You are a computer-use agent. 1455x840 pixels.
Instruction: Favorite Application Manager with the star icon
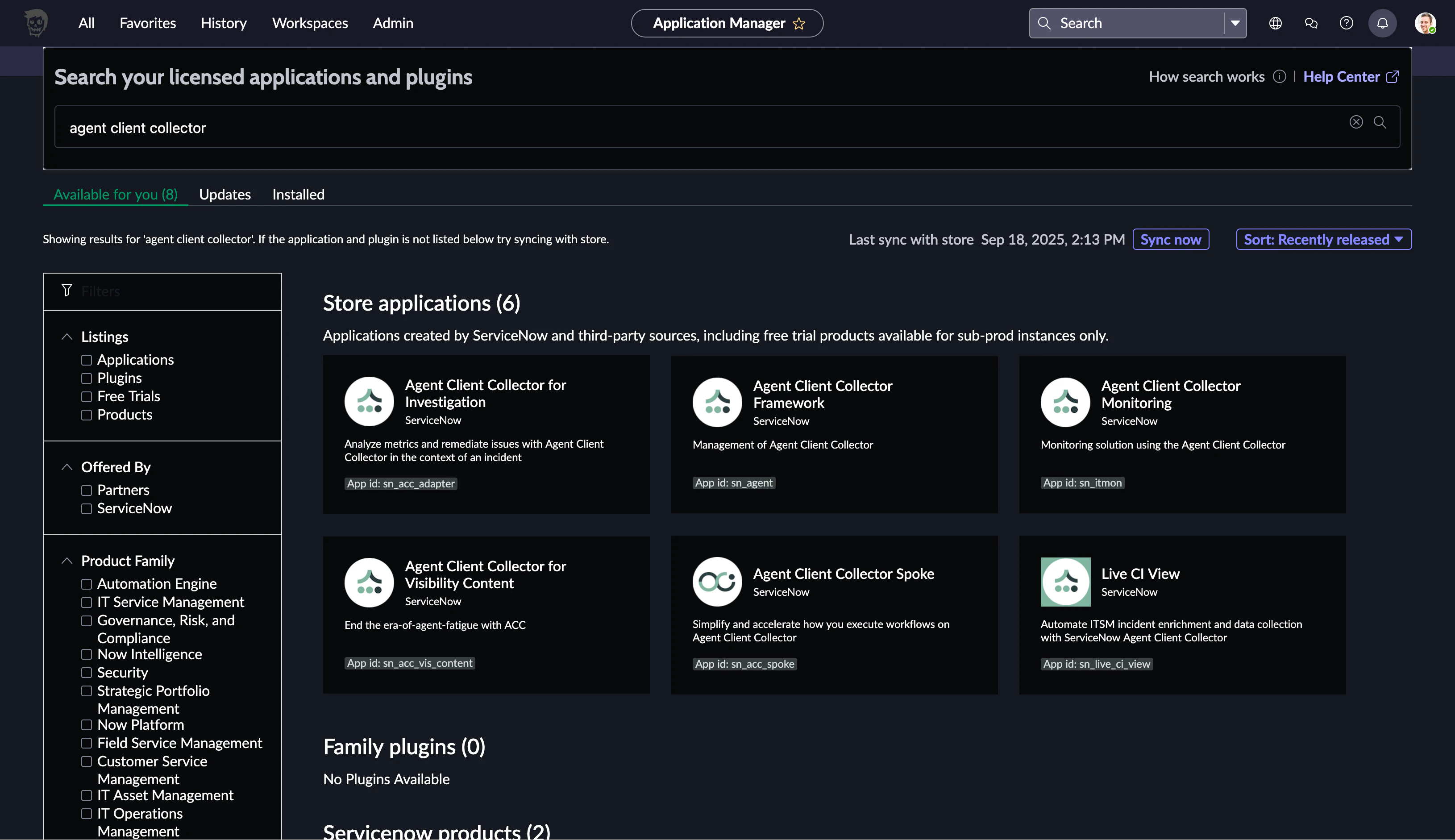pos(799,24)
